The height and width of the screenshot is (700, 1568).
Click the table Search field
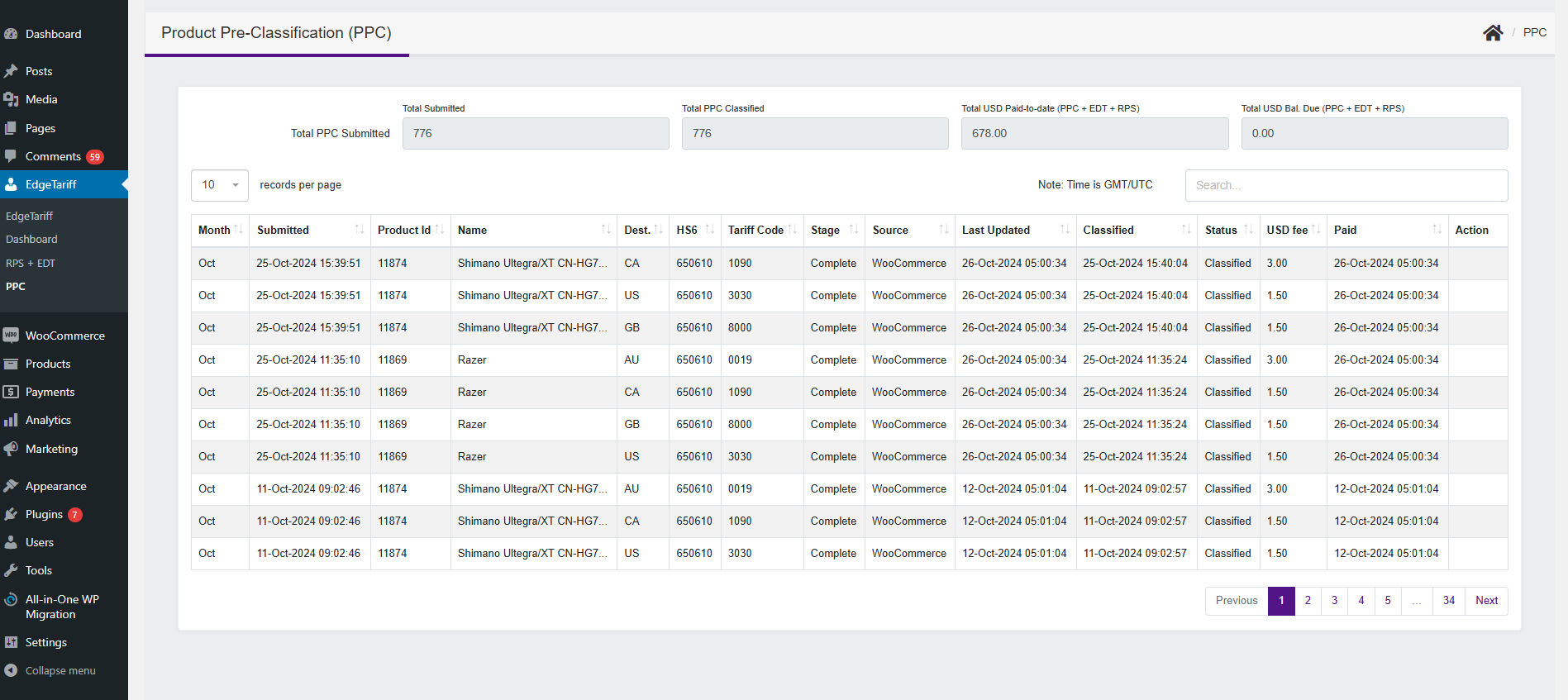pyautogui.click(x=1346, y=185)
